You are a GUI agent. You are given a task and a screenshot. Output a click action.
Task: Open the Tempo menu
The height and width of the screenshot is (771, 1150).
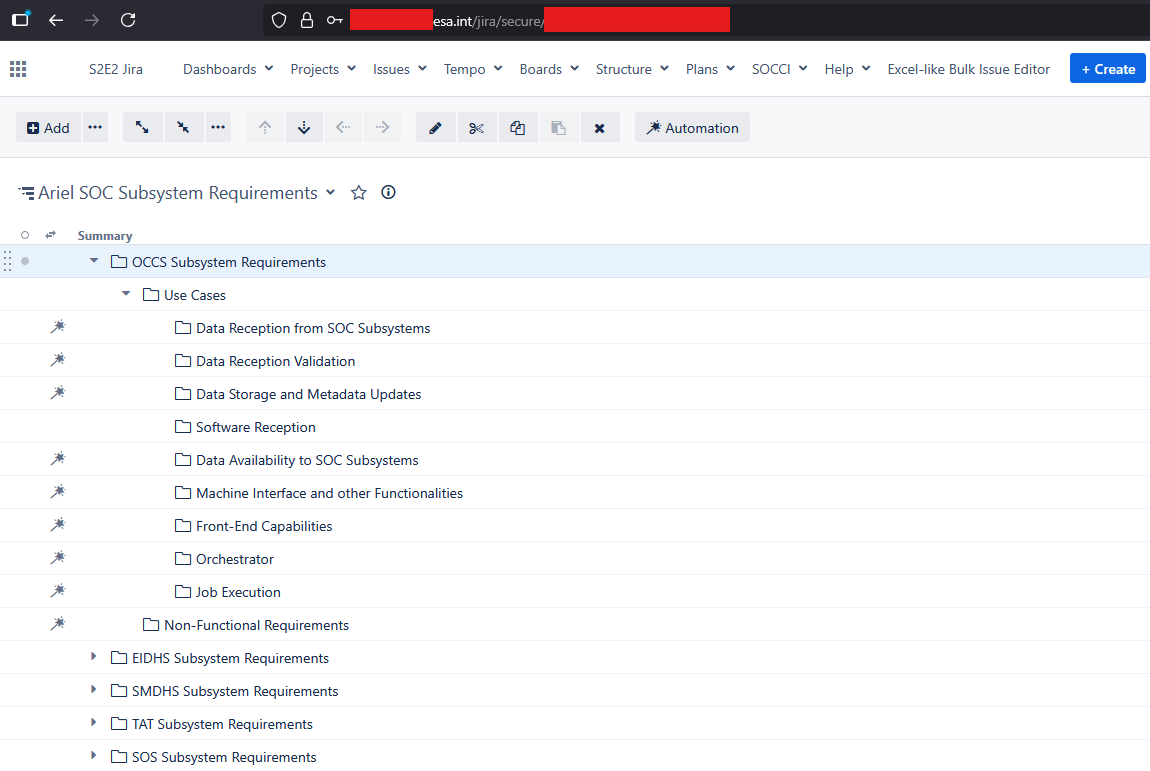471,69
